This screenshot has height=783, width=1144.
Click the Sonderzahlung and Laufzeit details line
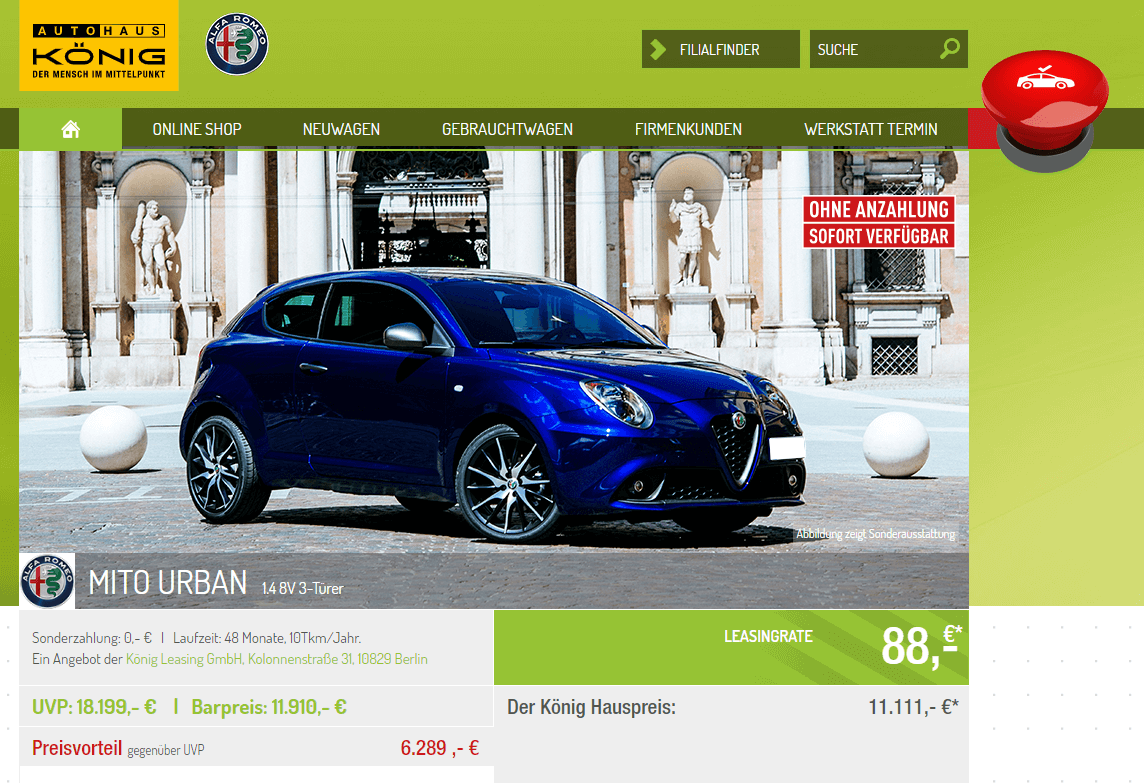(197, 638)
